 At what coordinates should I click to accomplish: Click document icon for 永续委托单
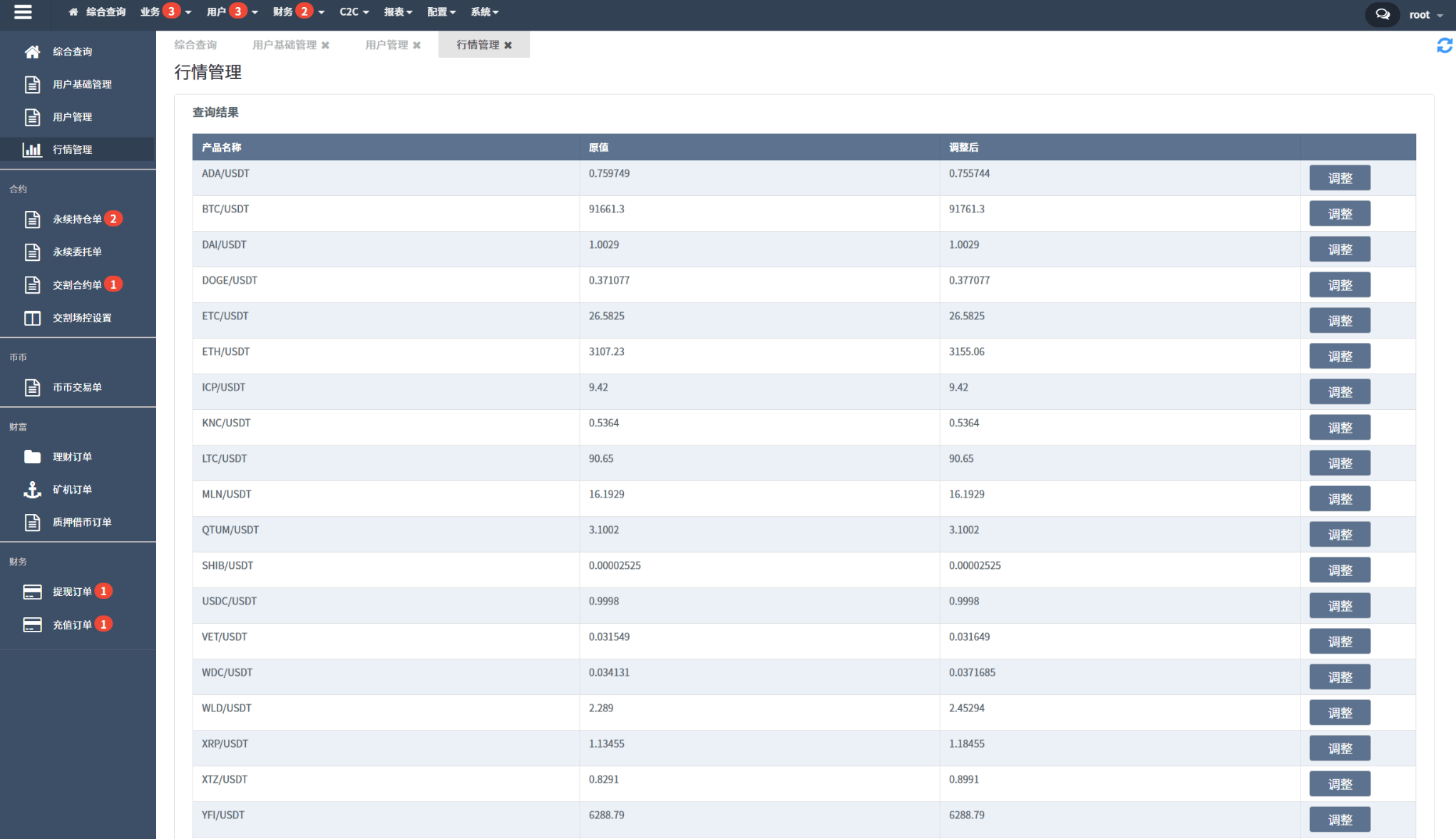coord(32,252)
